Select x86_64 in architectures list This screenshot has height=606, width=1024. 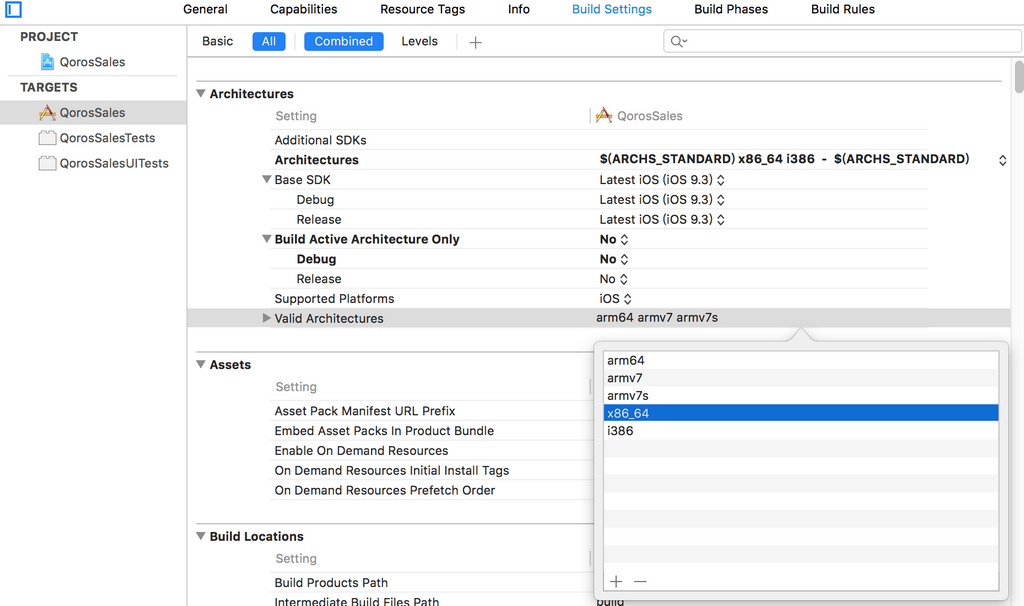coord(801,413)
